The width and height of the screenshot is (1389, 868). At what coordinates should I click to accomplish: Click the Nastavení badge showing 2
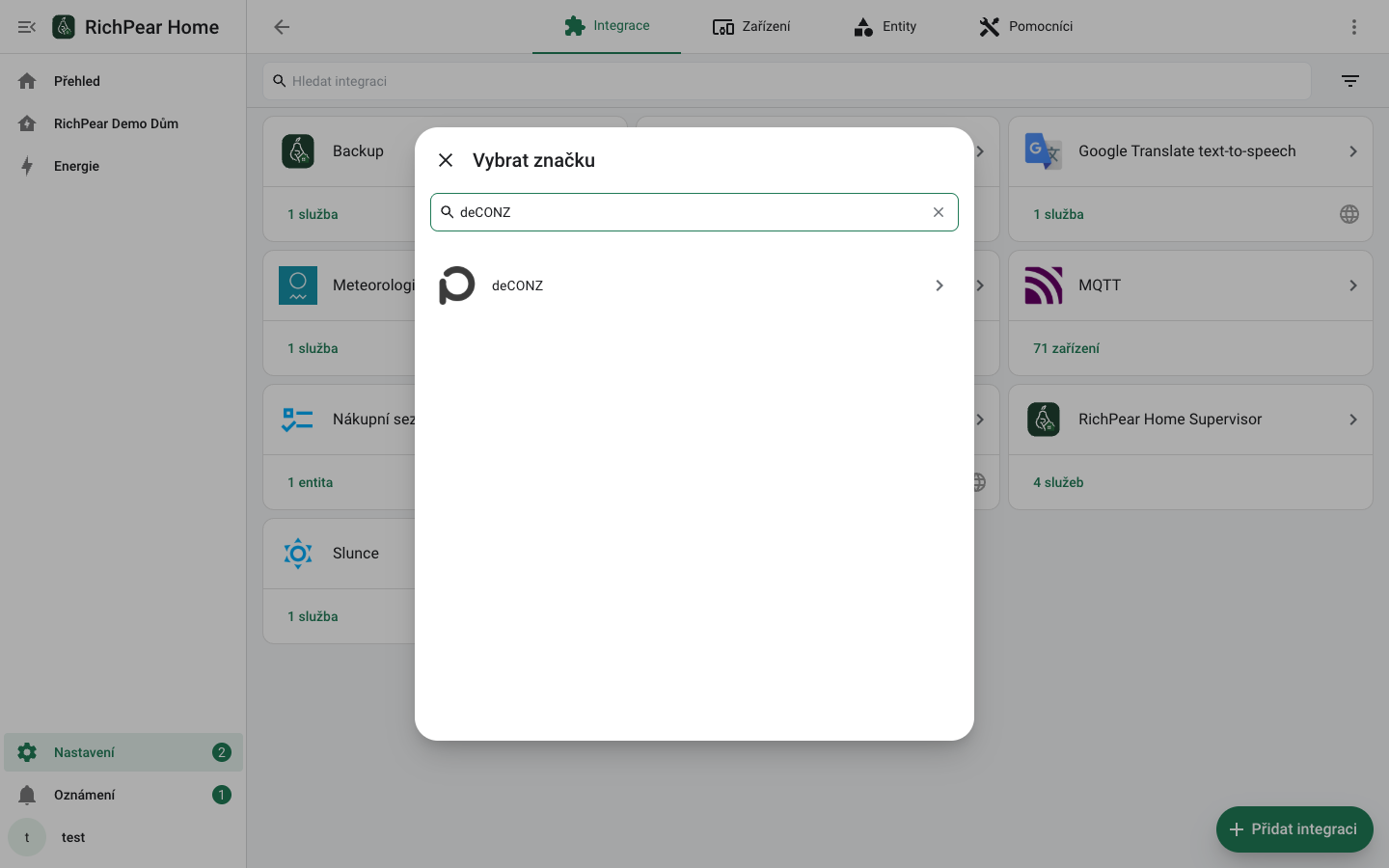(x=222, y=752)
